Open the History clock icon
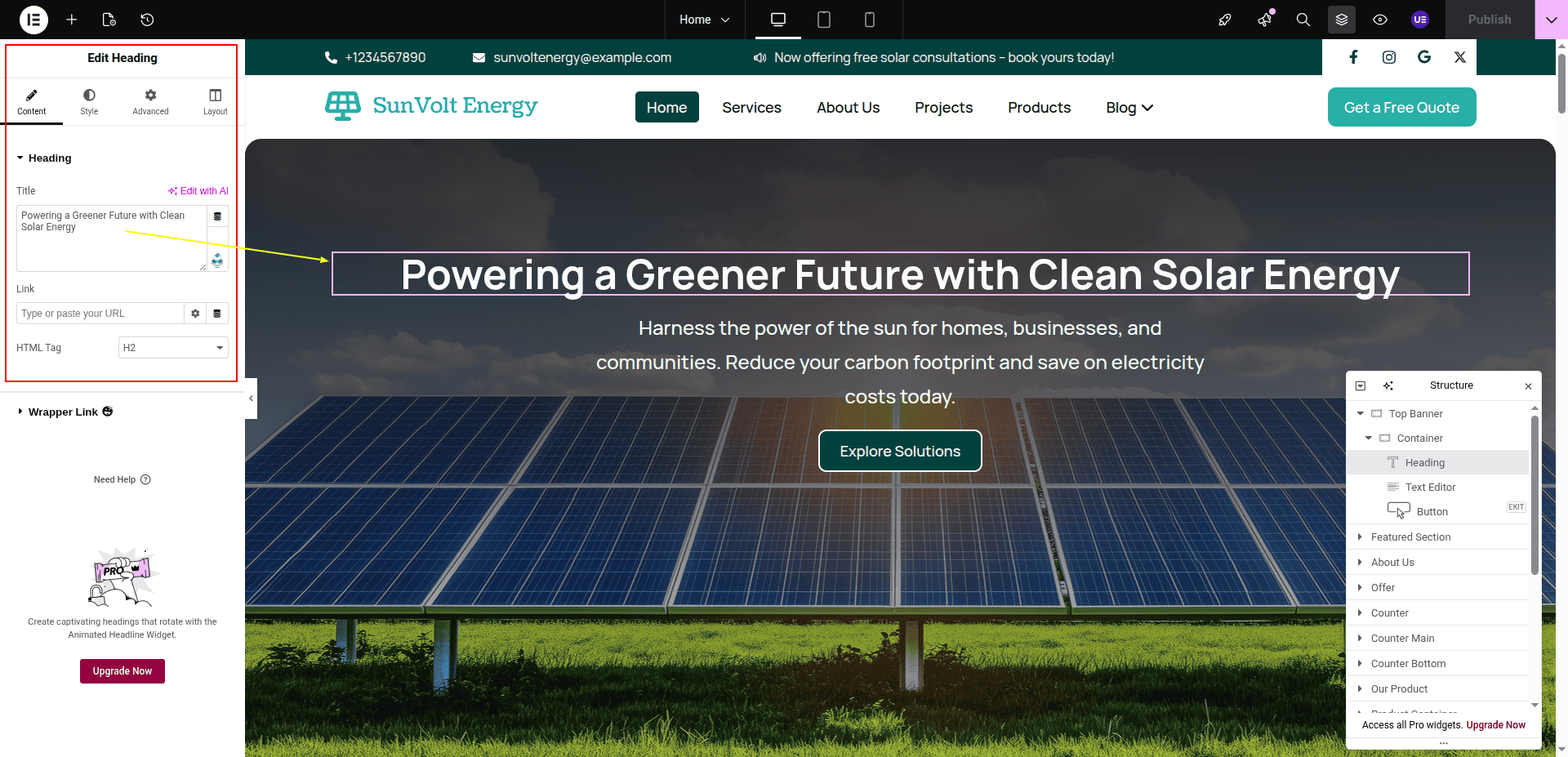This screenshot has height=757, width=1568. tap(147, 20)
